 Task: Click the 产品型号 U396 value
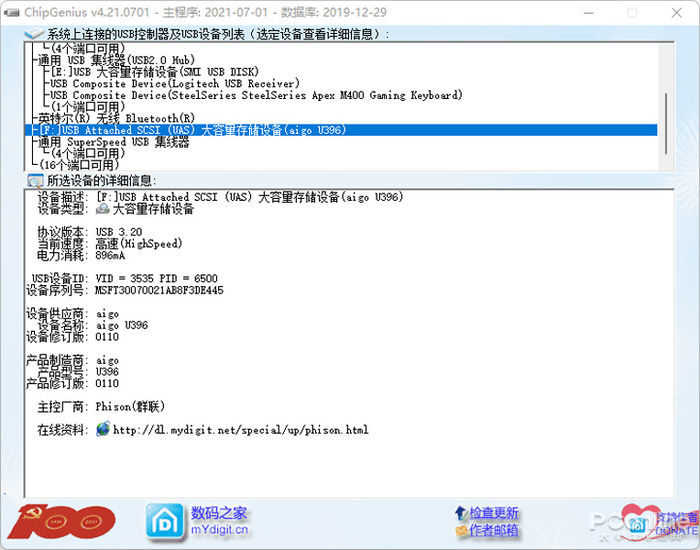[x=107, y=371]
